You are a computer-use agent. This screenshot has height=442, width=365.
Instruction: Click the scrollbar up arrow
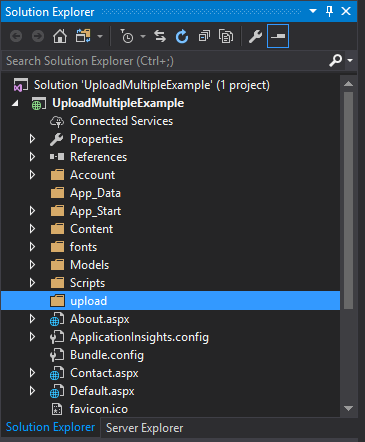click(x=349, y=83)
